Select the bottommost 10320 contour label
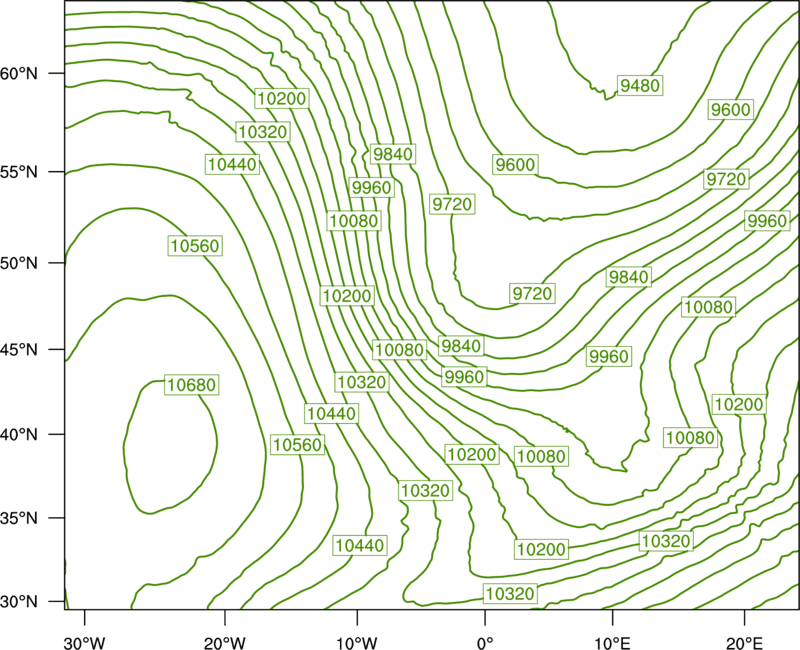Image resolution: width=800 pixels, height=650 pixels. click(x=510, y=593)
